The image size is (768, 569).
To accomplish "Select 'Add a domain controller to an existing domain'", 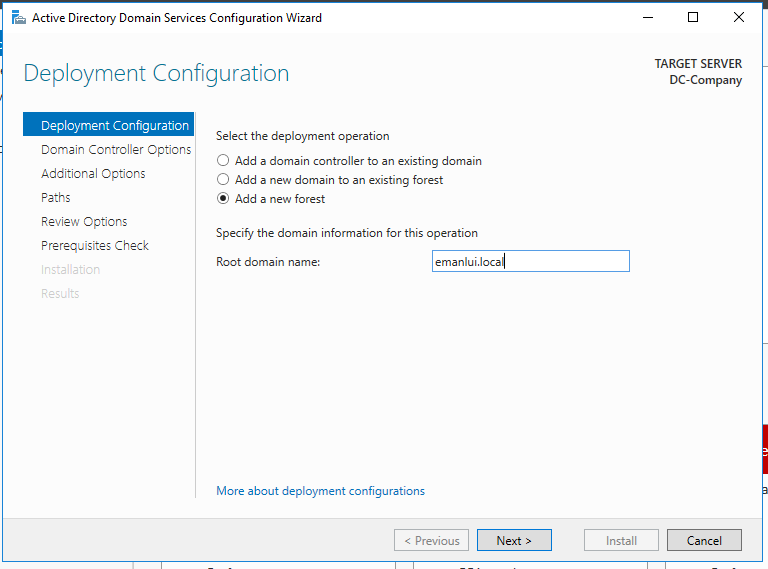I will click(223, 161).
